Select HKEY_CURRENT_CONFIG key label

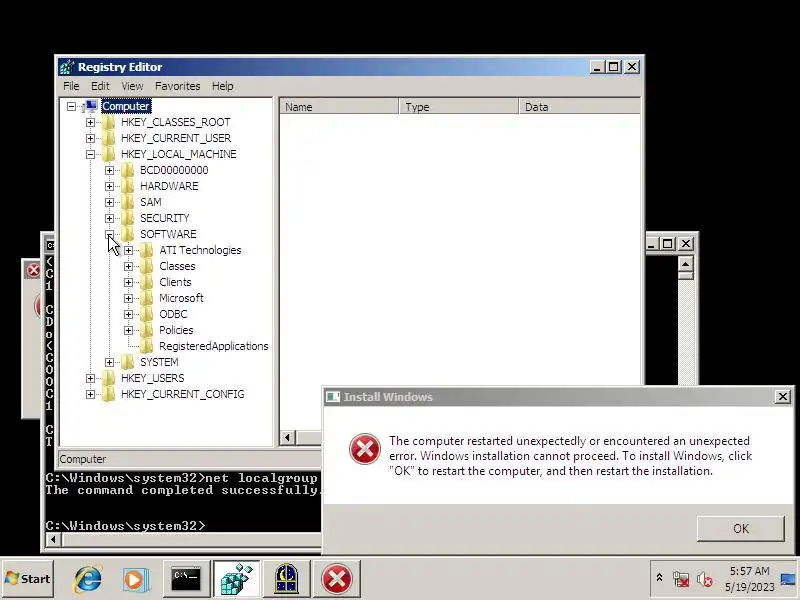coord(183,394)
